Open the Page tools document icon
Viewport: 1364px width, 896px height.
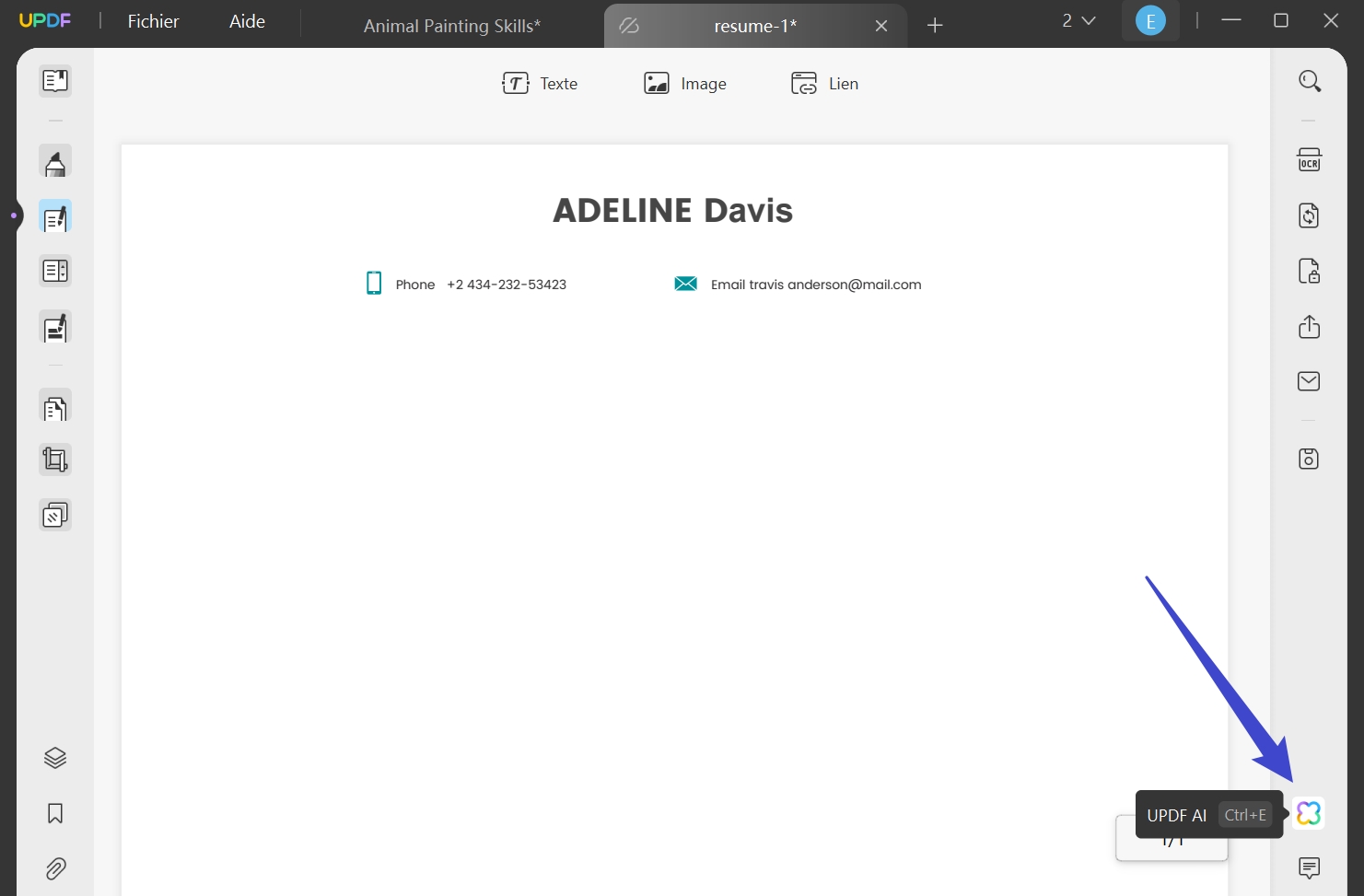pyautogui.click(x=55, y=406)
